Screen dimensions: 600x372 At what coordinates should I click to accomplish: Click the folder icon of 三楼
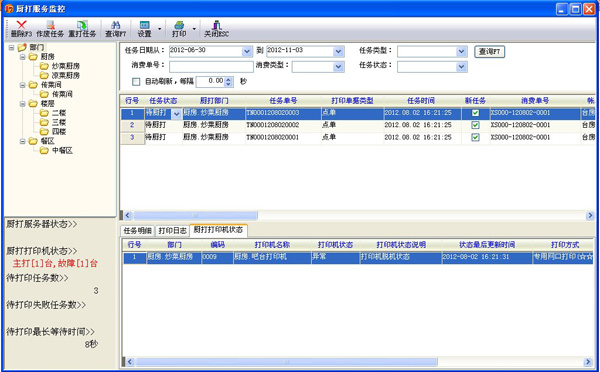pyautogui.click(x=44, y=122)
